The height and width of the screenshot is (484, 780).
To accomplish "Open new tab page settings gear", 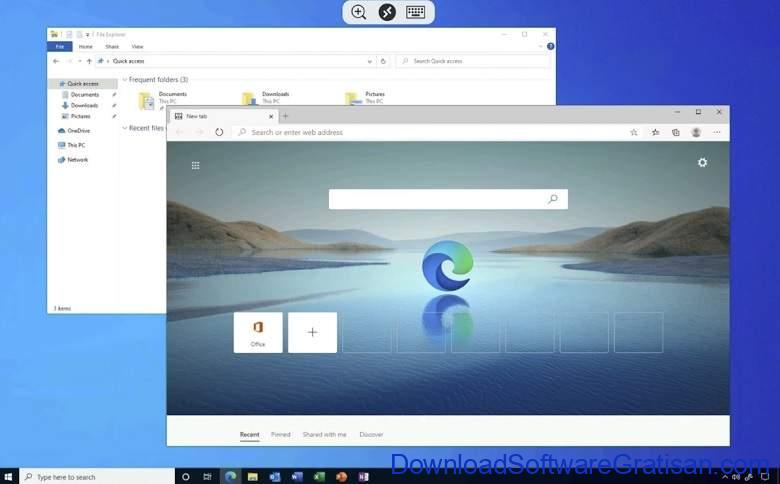I will (702, 163).
